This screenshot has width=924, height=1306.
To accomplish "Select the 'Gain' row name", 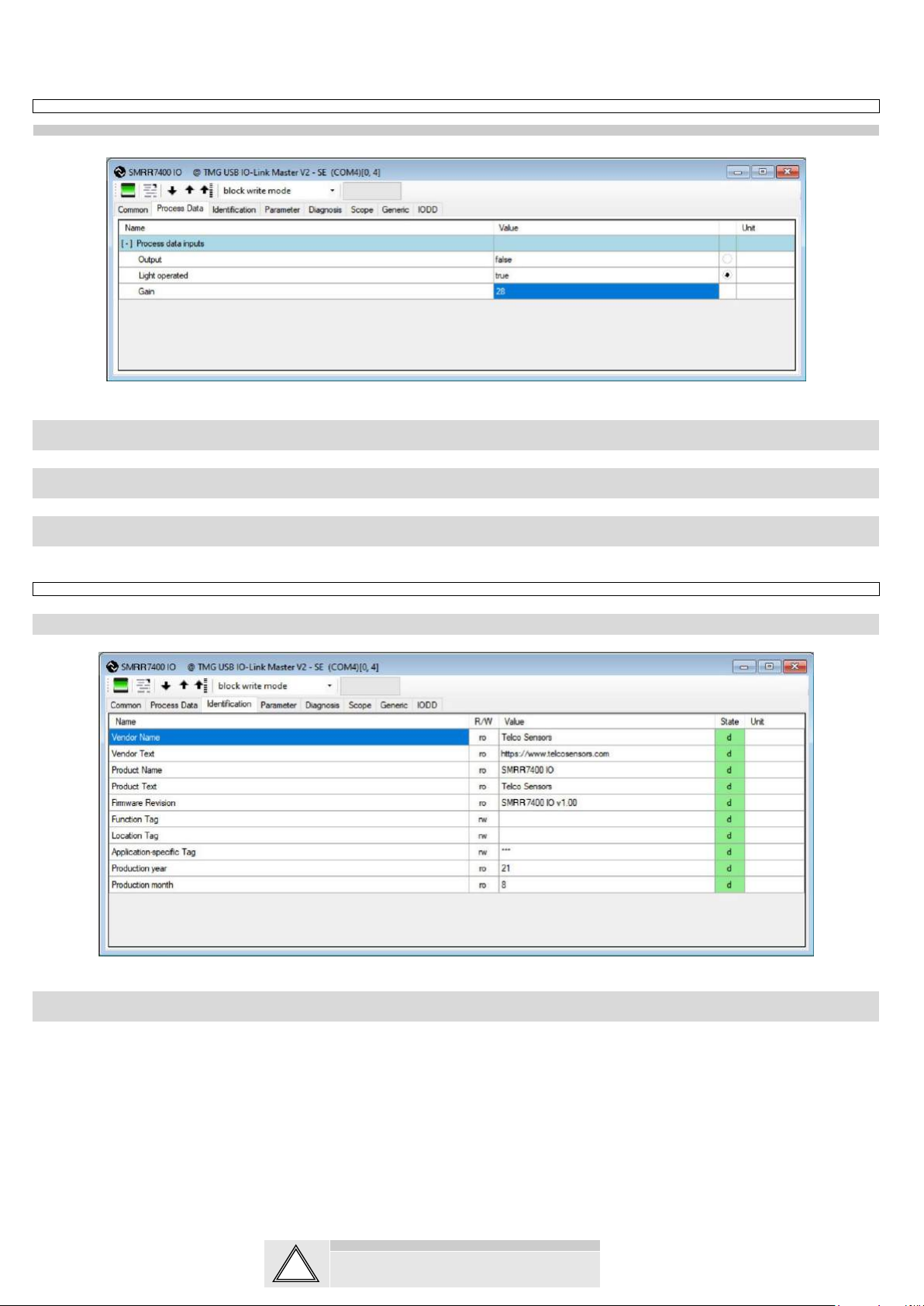I will click(147, 291).
